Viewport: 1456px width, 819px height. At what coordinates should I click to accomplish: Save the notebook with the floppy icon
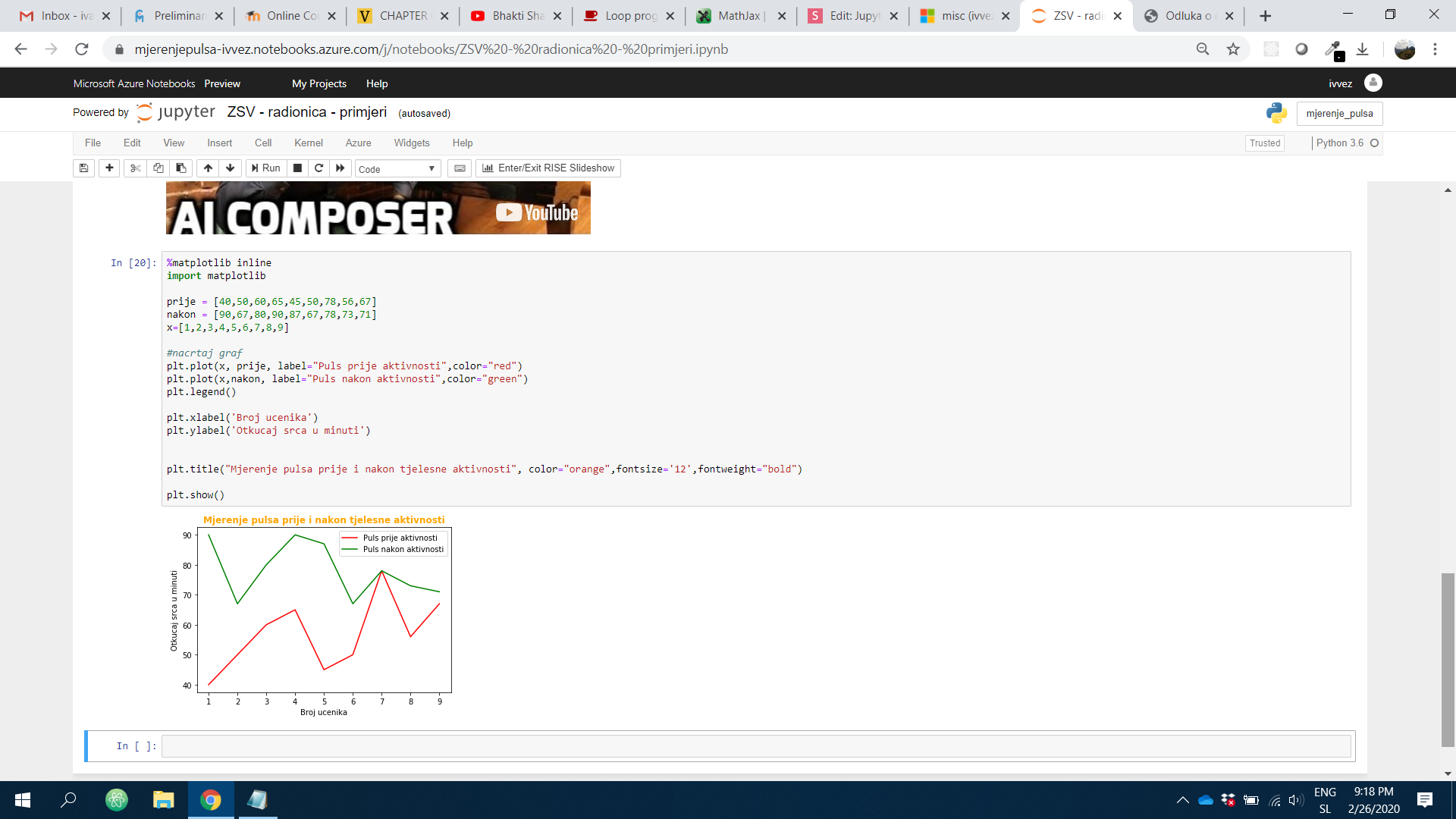click(83, 168)
